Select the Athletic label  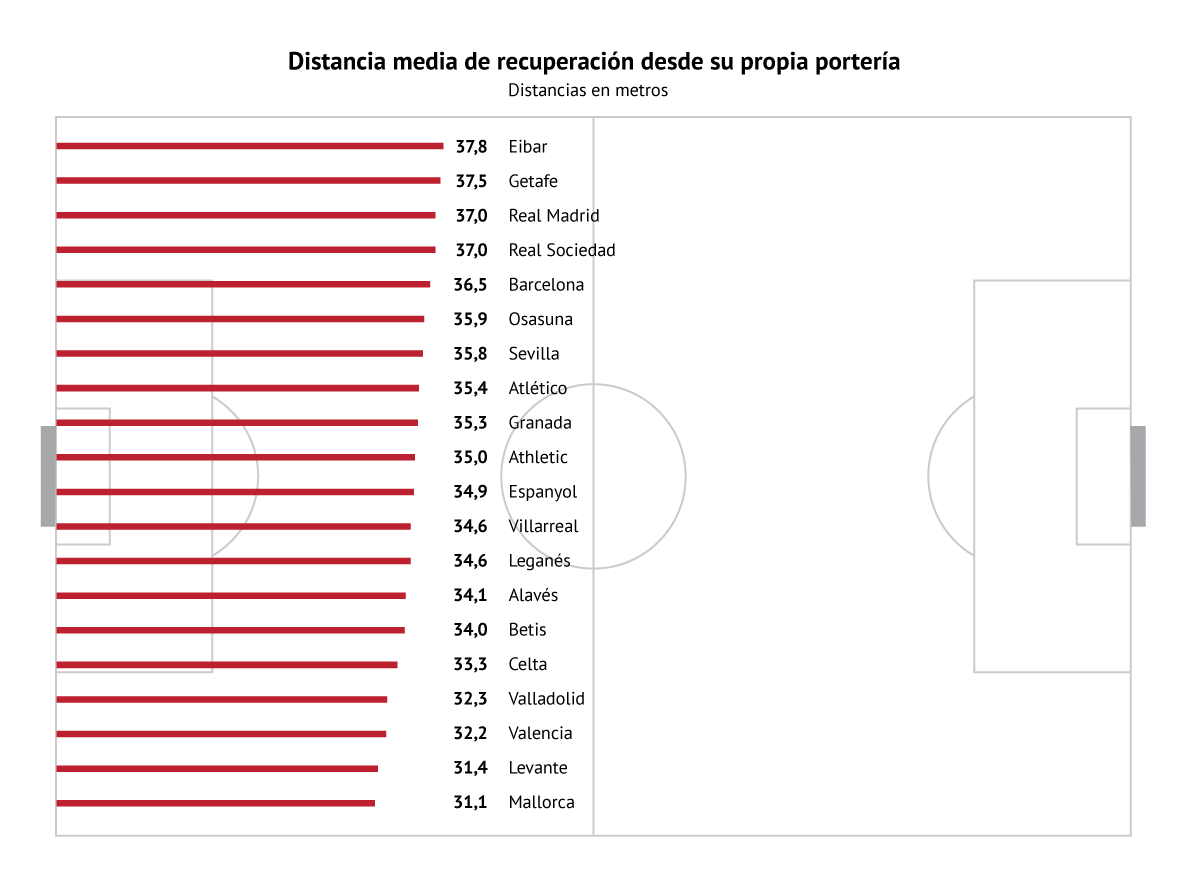click(538, 457)
